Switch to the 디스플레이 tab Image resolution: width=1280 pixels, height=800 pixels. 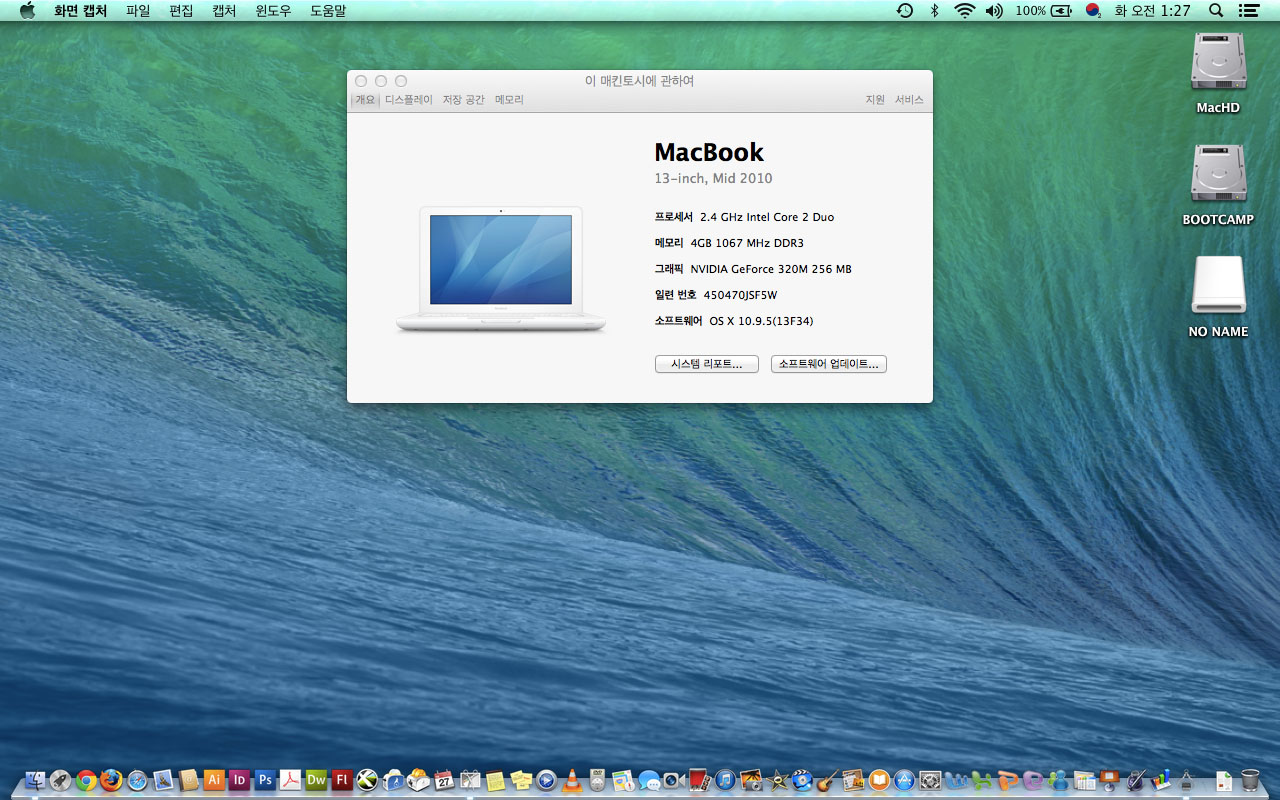click(409, 100)
